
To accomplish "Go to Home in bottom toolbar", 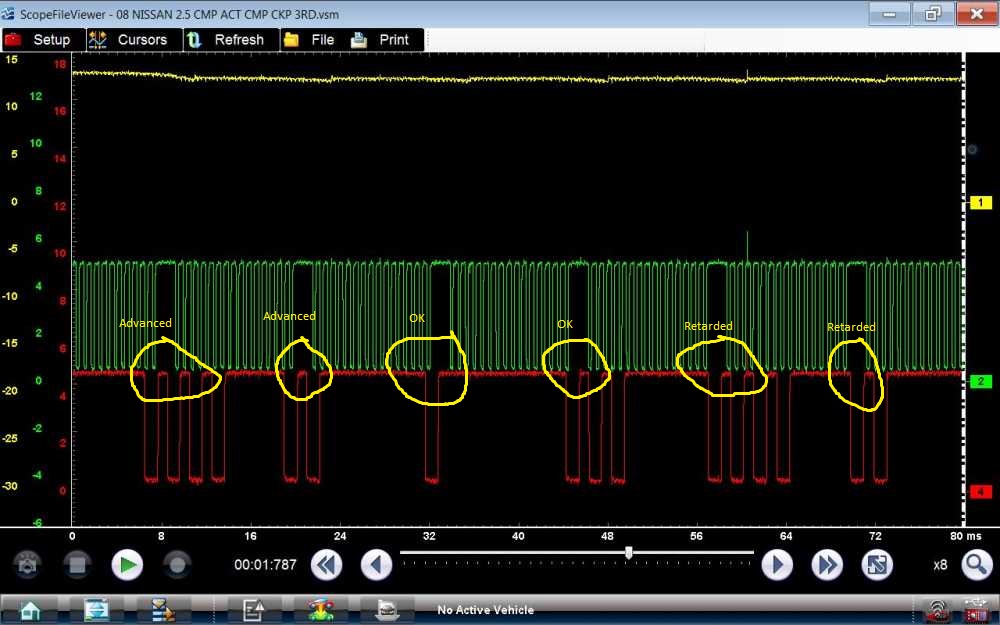I will tap(30, 609).
